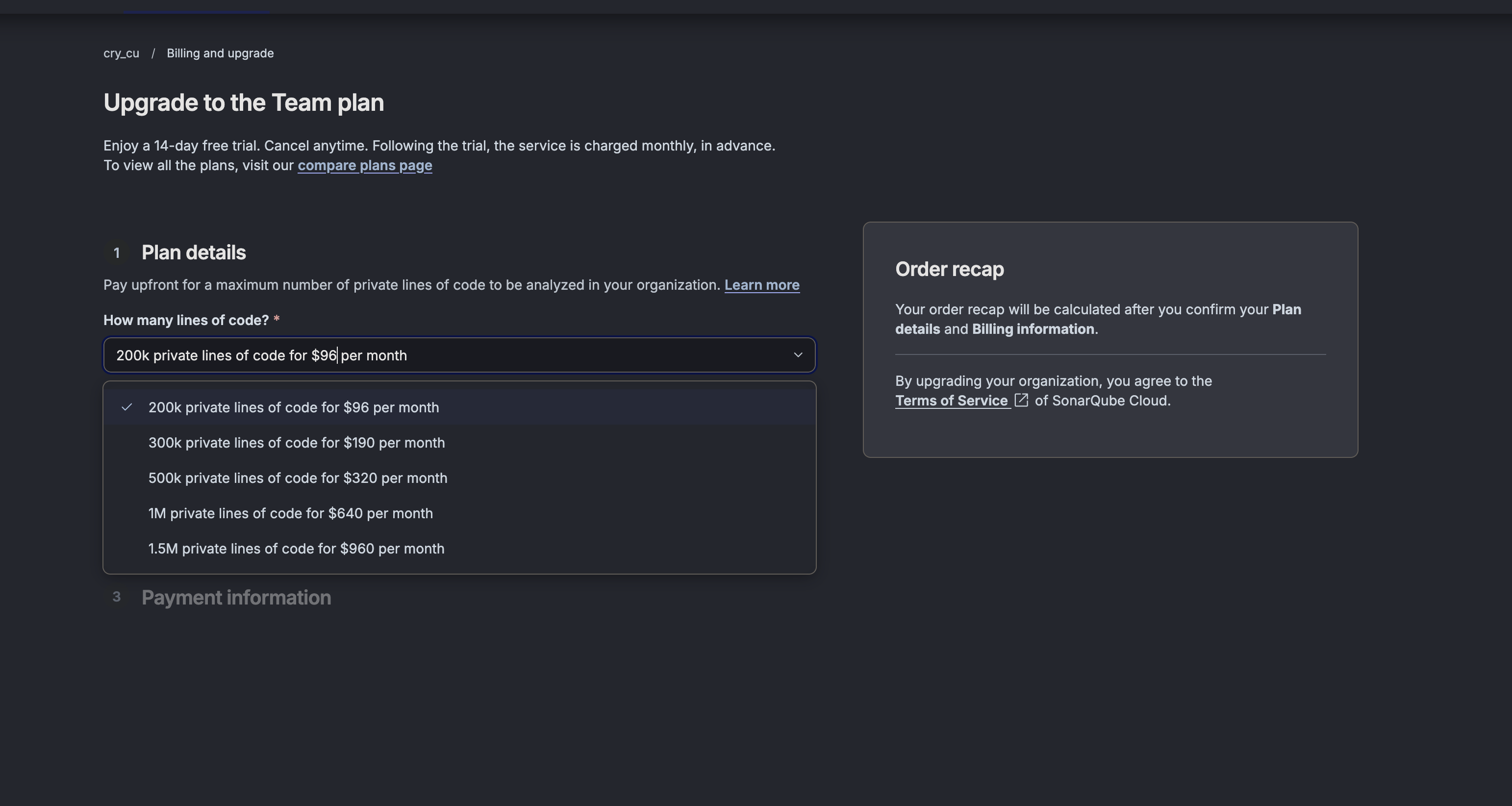Select 1M lines for $640 option
1512x806 pixels.
291,513
